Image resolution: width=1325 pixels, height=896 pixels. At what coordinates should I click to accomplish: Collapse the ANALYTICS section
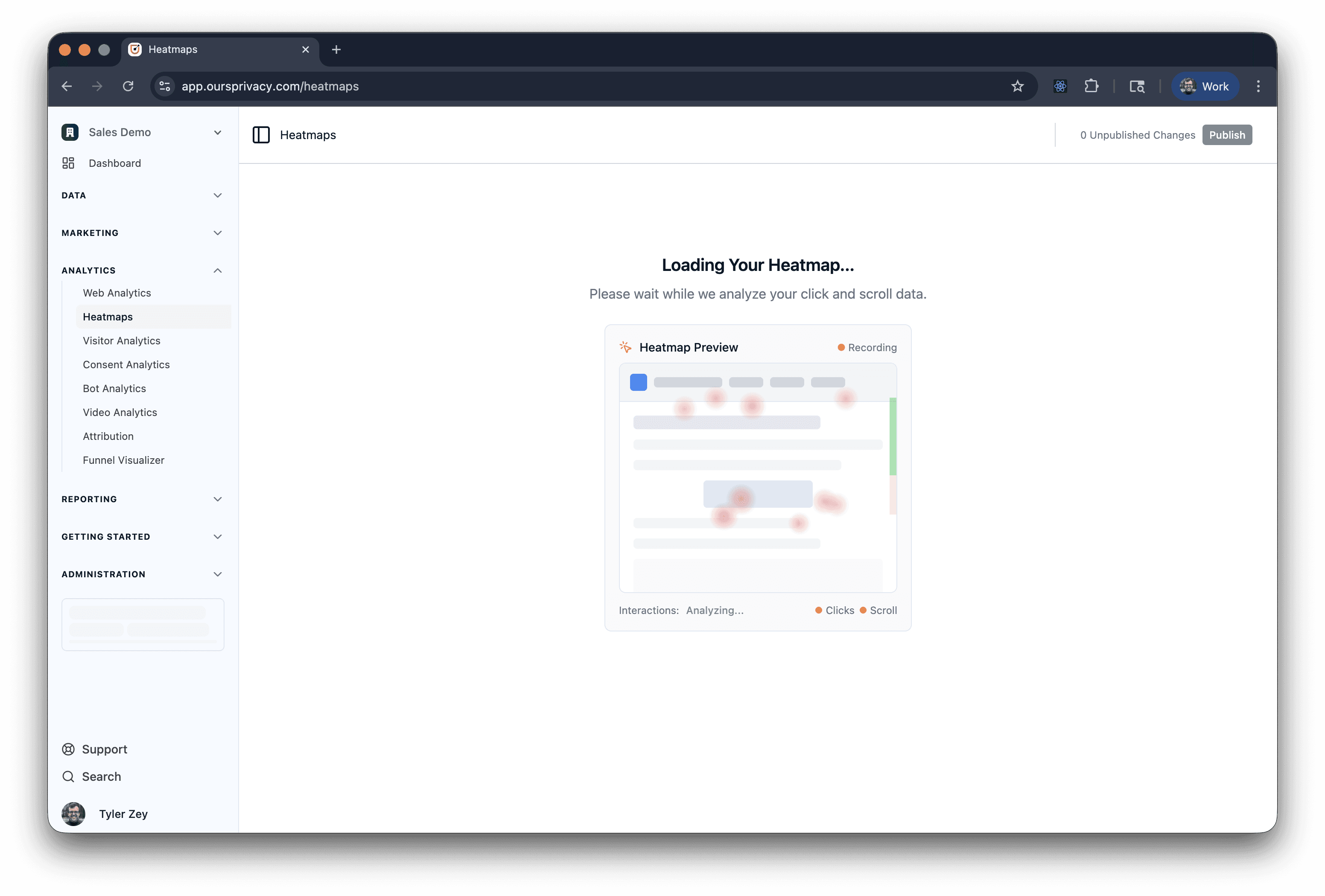[217, 271]
